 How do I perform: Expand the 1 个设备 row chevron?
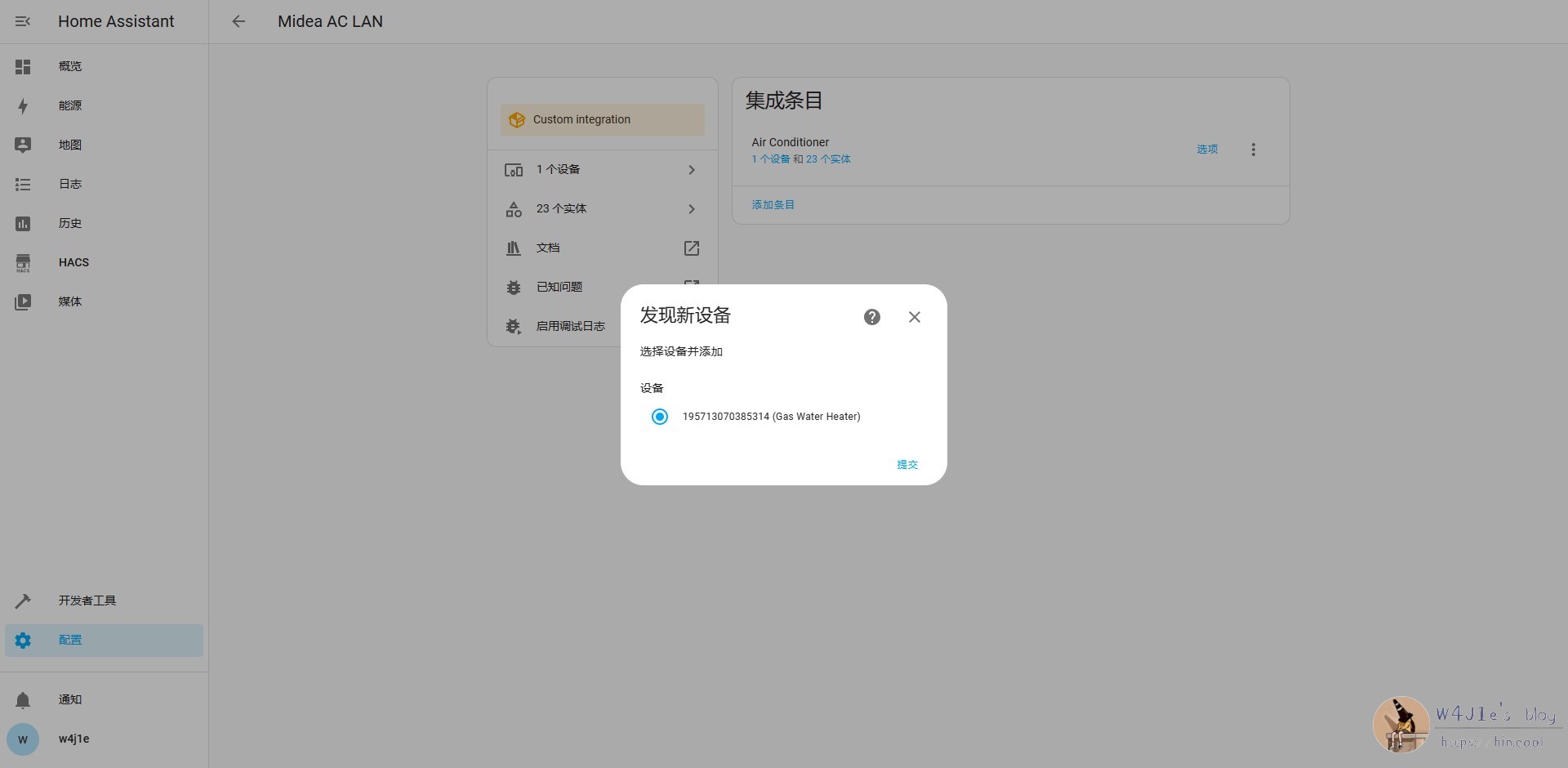(x=691, y=169)
